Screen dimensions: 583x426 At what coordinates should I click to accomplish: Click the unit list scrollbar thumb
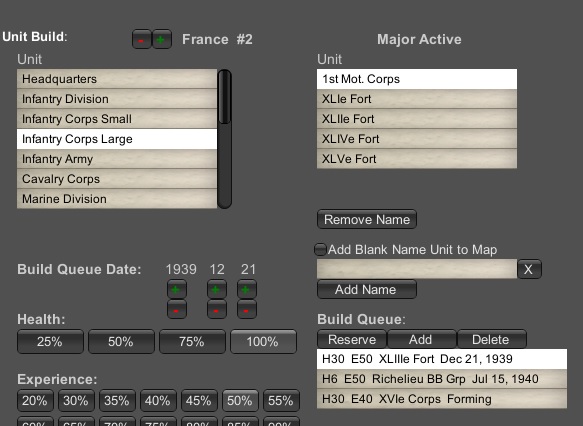coord(225,97)
